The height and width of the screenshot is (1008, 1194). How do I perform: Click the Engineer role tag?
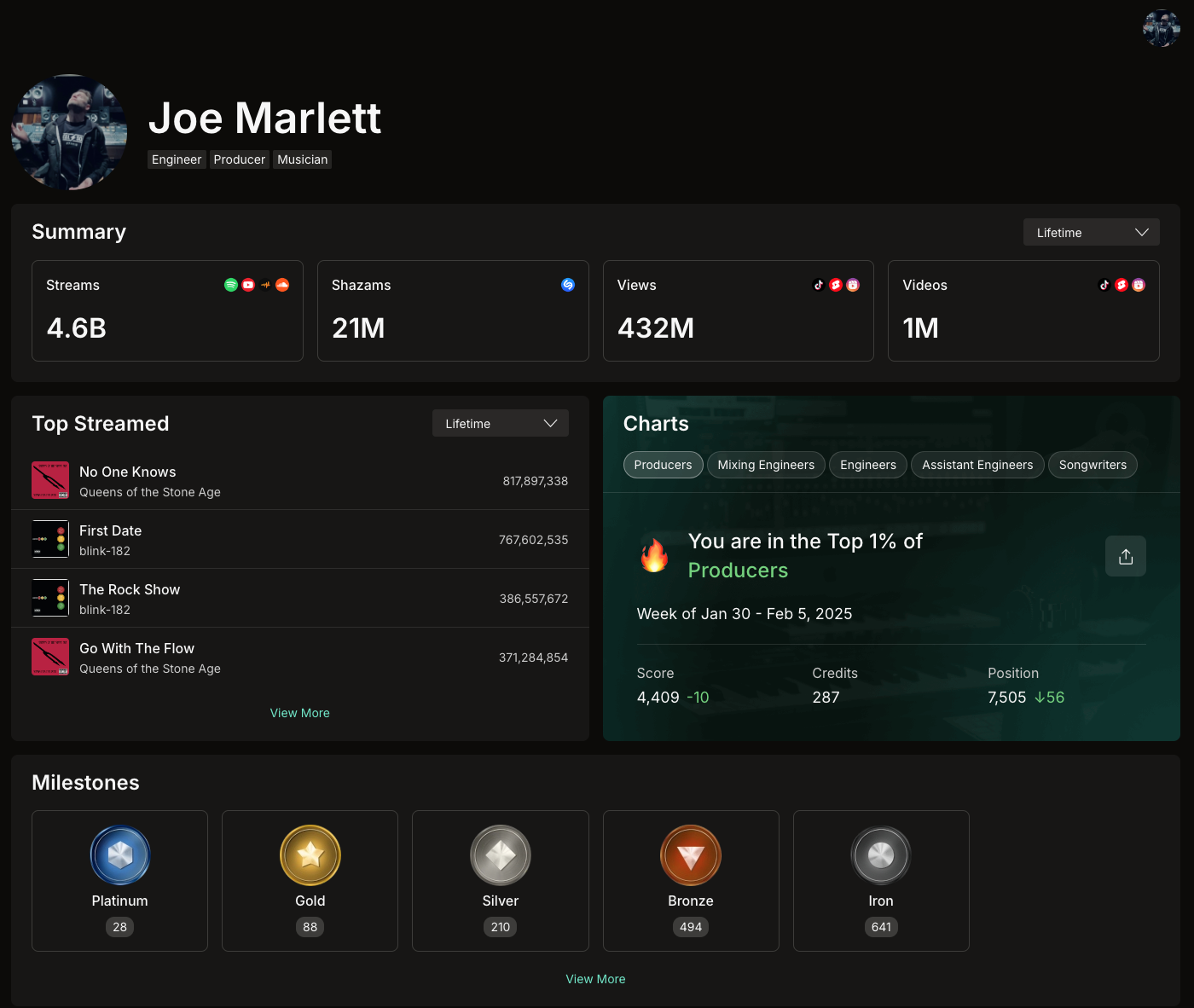177,159
